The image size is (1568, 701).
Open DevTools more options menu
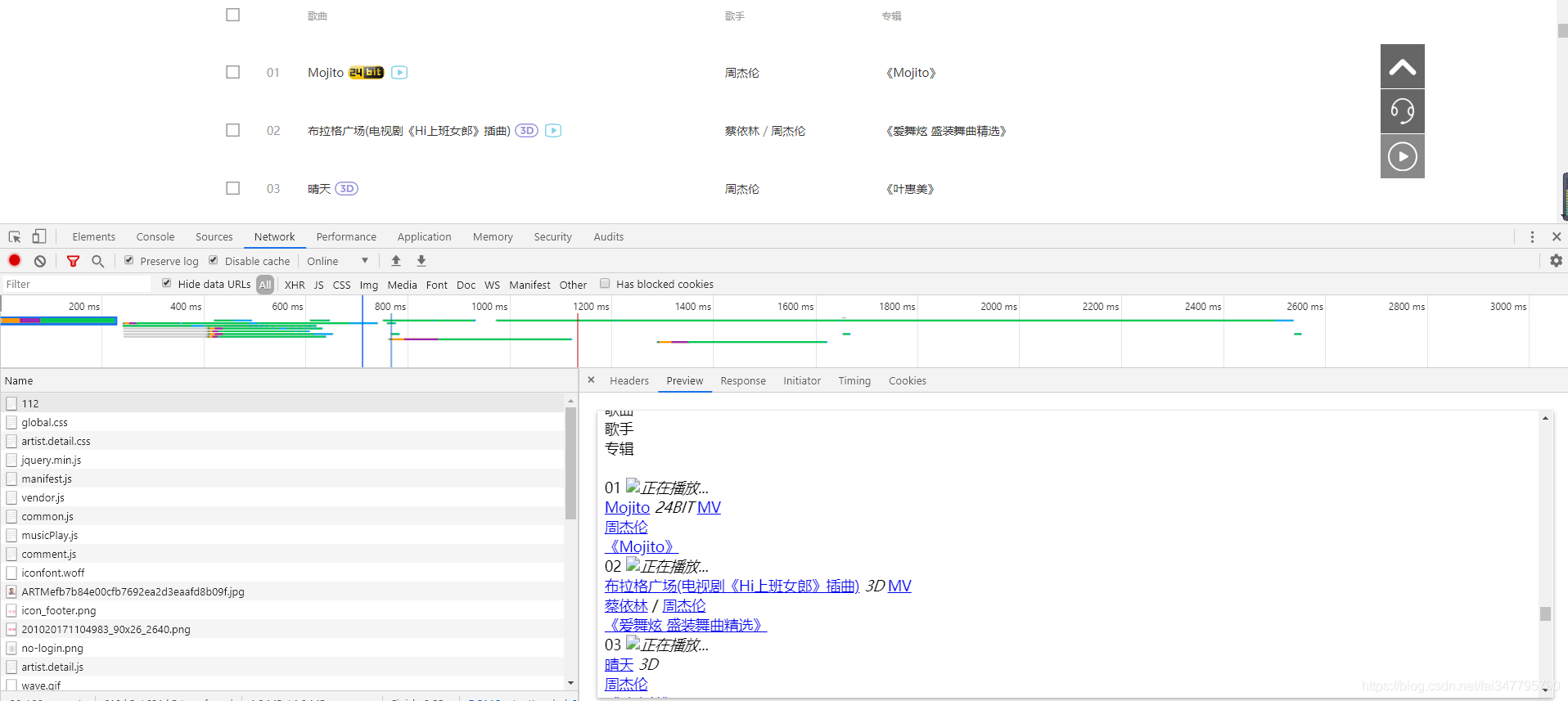[x=1532, y=236]
